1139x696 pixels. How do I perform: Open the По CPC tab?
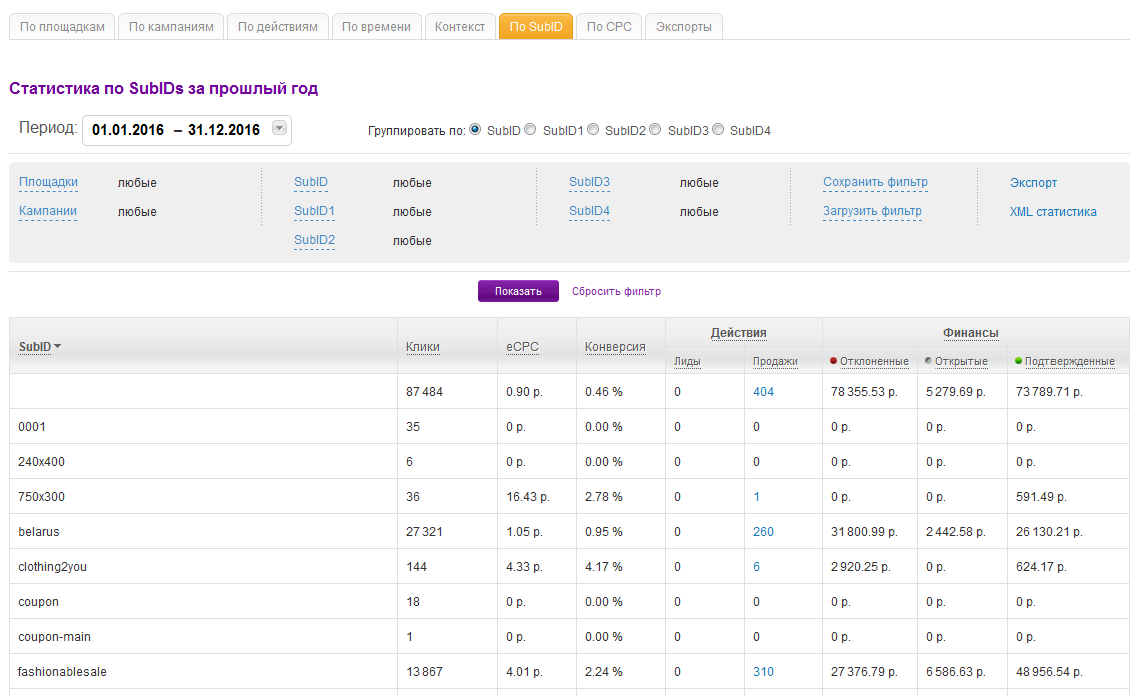pyautogui.click(x=609, y=27)
